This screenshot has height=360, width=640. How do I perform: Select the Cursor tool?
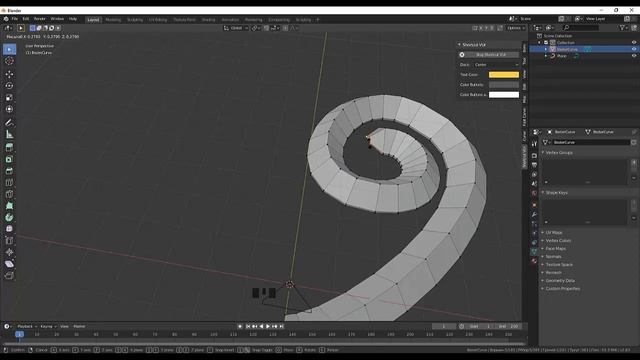coord(9,61)
